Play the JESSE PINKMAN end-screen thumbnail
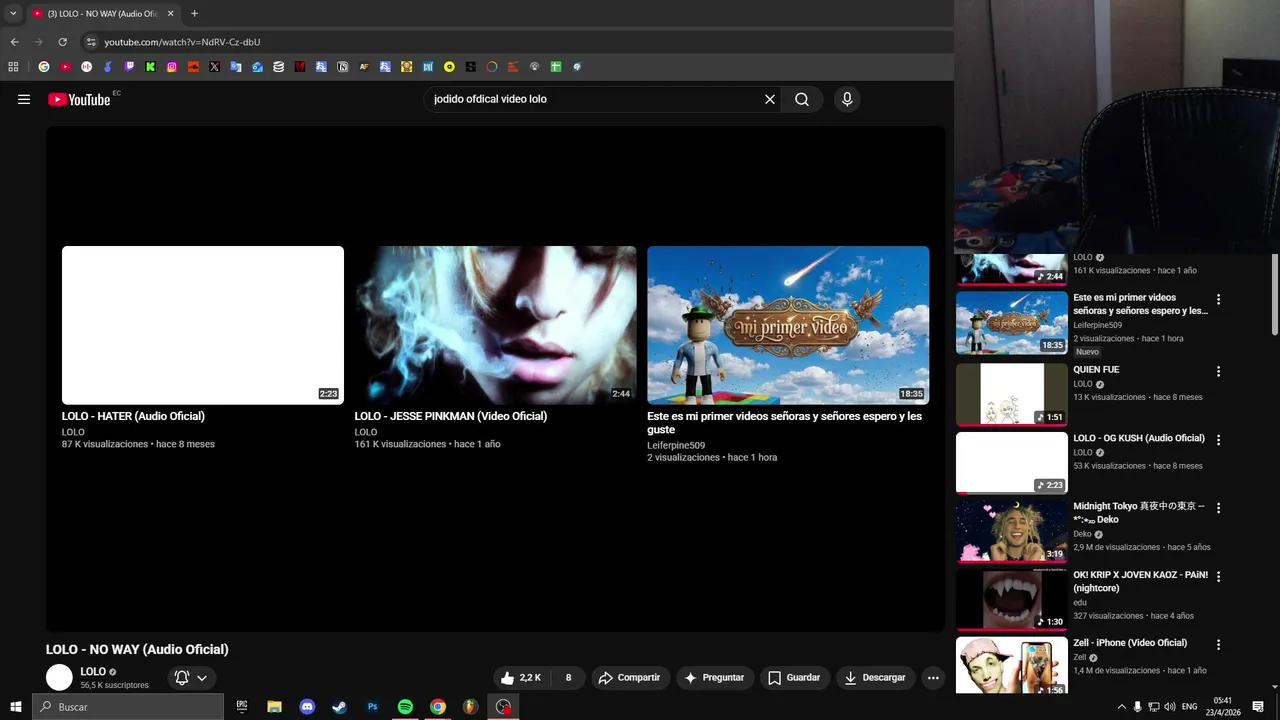Image resolution: width=1280 pixels, height=720 pixels. click(x=495, y=325)
